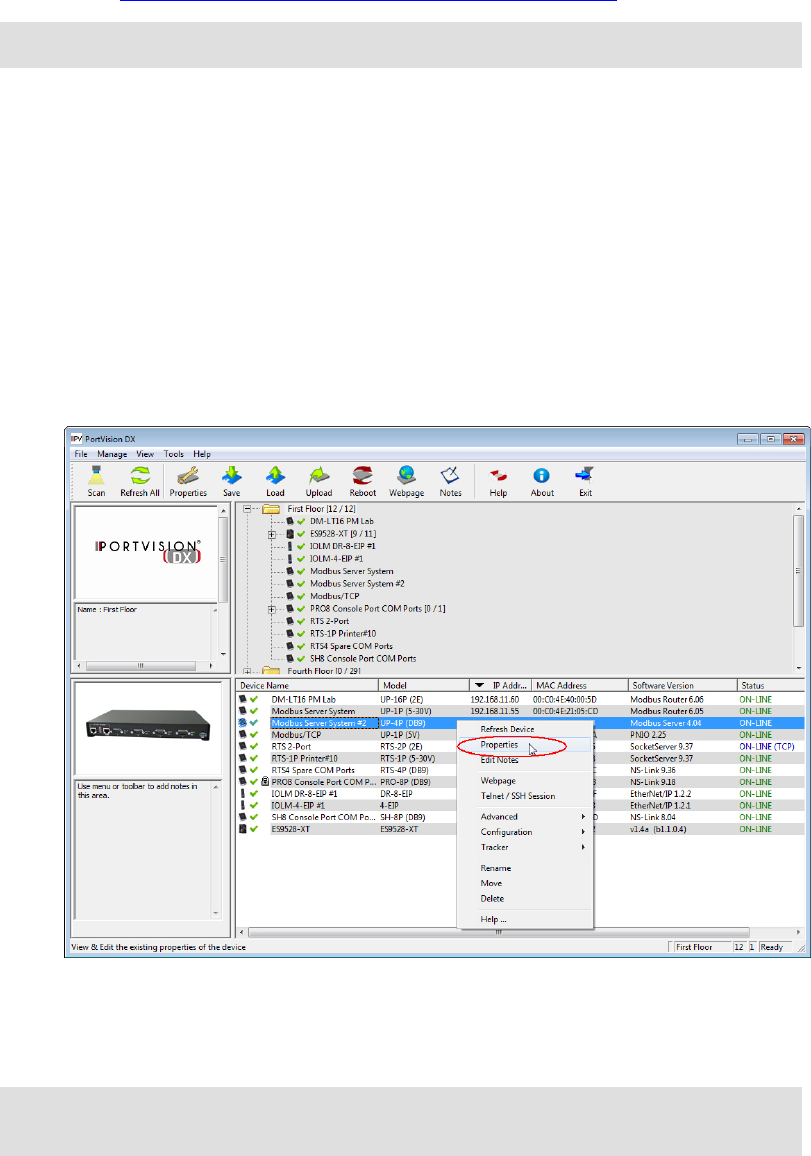Sort by Software Version column header
This screenshot has height=1156, width=811.
[x=683, y=686]
